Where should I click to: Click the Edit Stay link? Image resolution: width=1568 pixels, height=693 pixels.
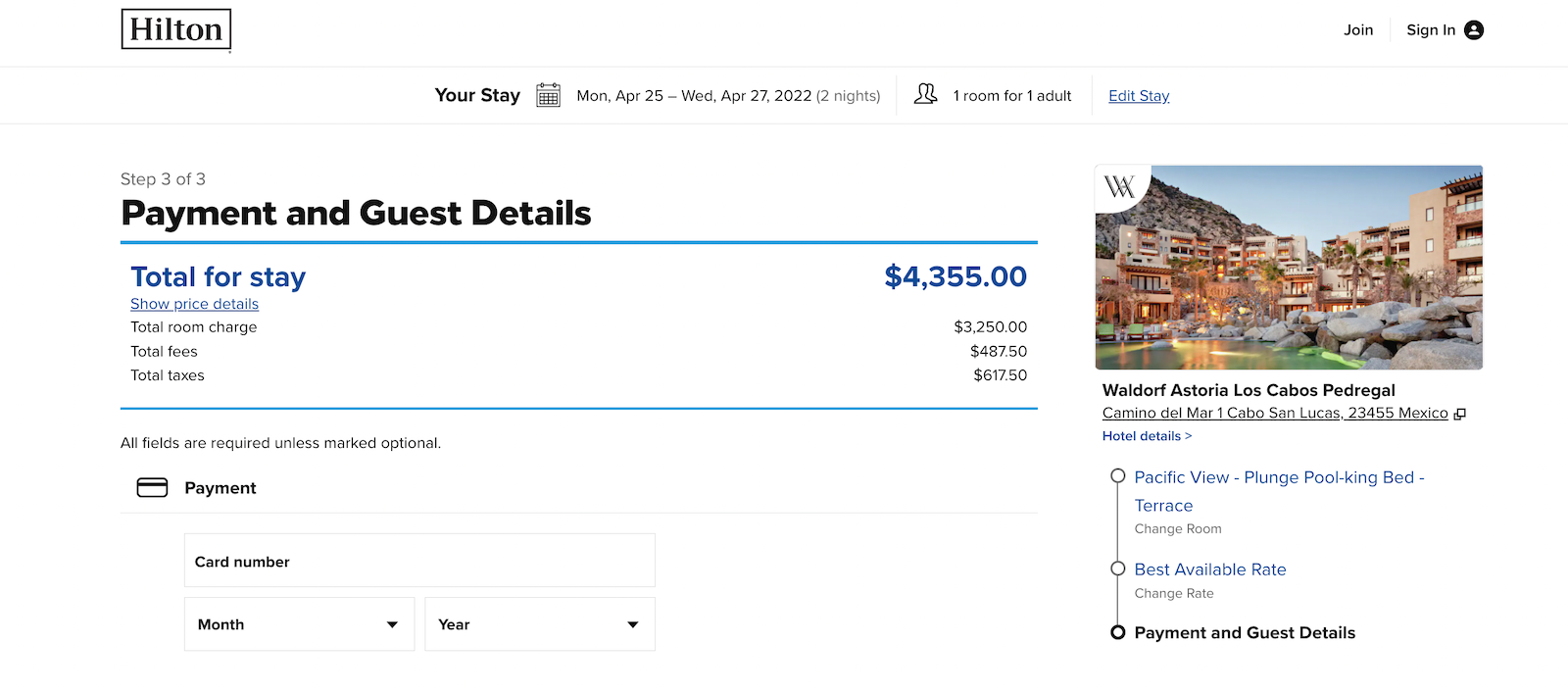pos(1139,96)
